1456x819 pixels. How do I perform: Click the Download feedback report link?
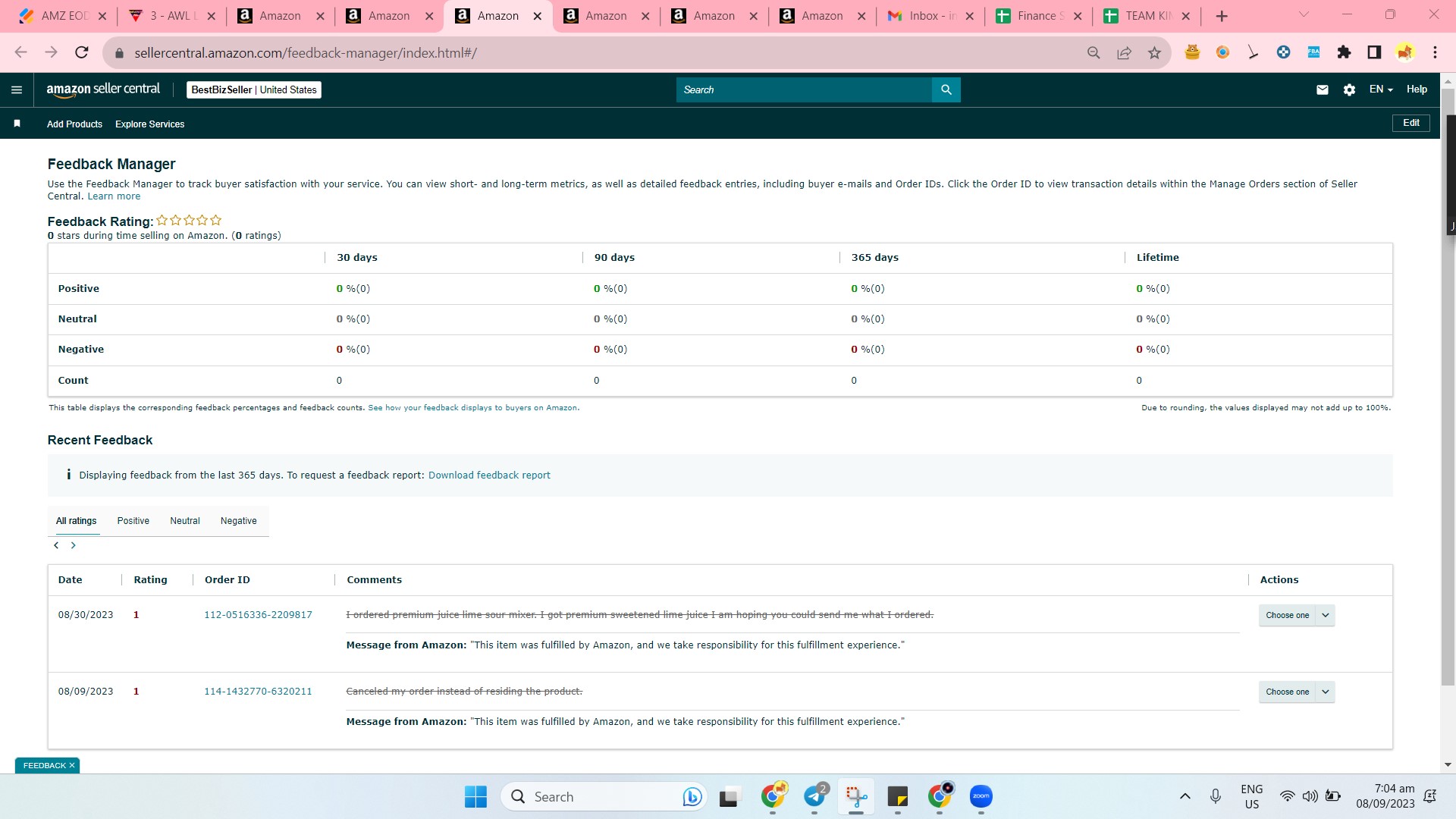click(x=489, y=475)
